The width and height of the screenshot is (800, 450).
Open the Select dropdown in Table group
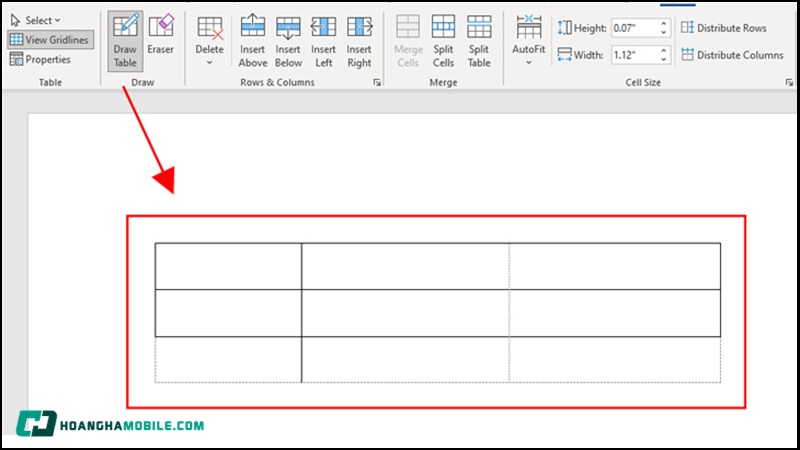tap(35, 20)
